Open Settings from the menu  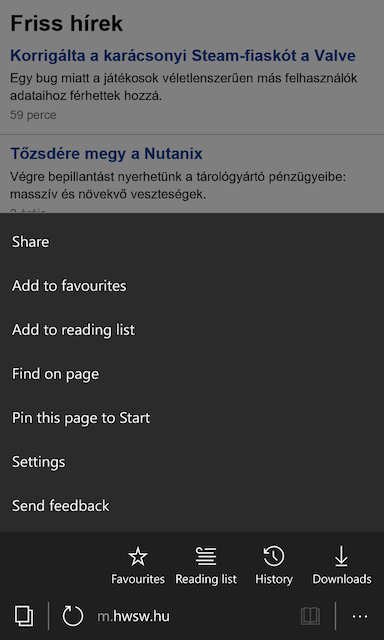[192, 462]
